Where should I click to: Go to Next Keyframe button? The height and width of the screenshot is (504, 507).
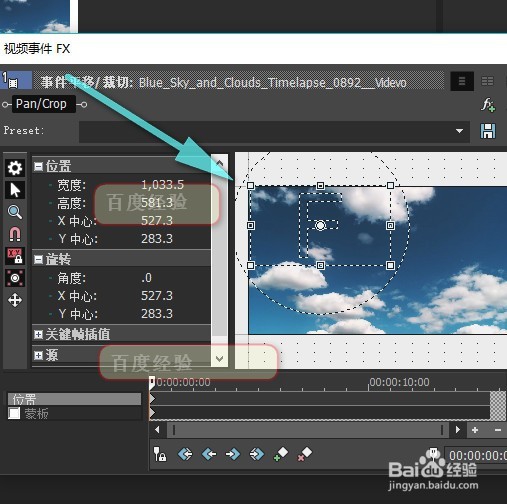point(233,454)
